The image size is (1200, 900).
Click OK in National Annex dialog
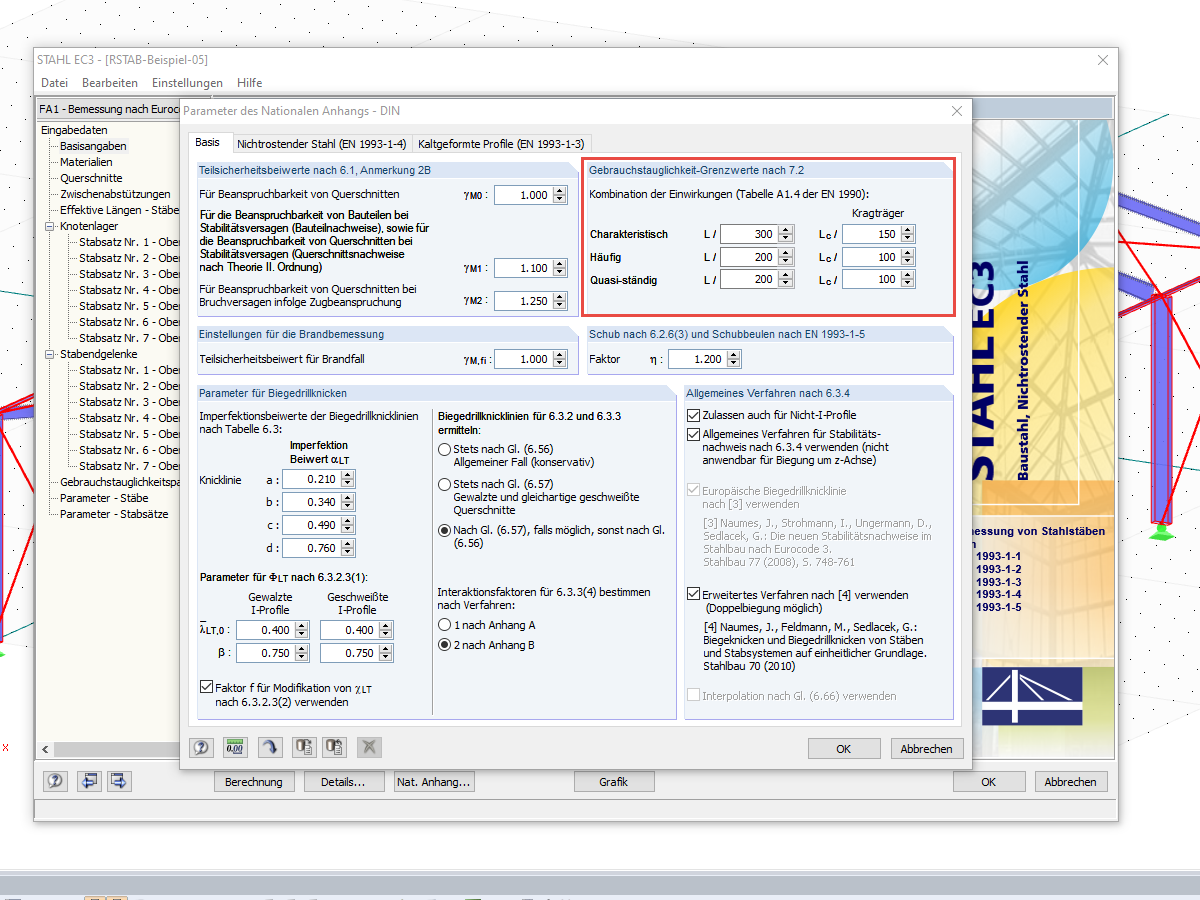[x=844, y=749]
